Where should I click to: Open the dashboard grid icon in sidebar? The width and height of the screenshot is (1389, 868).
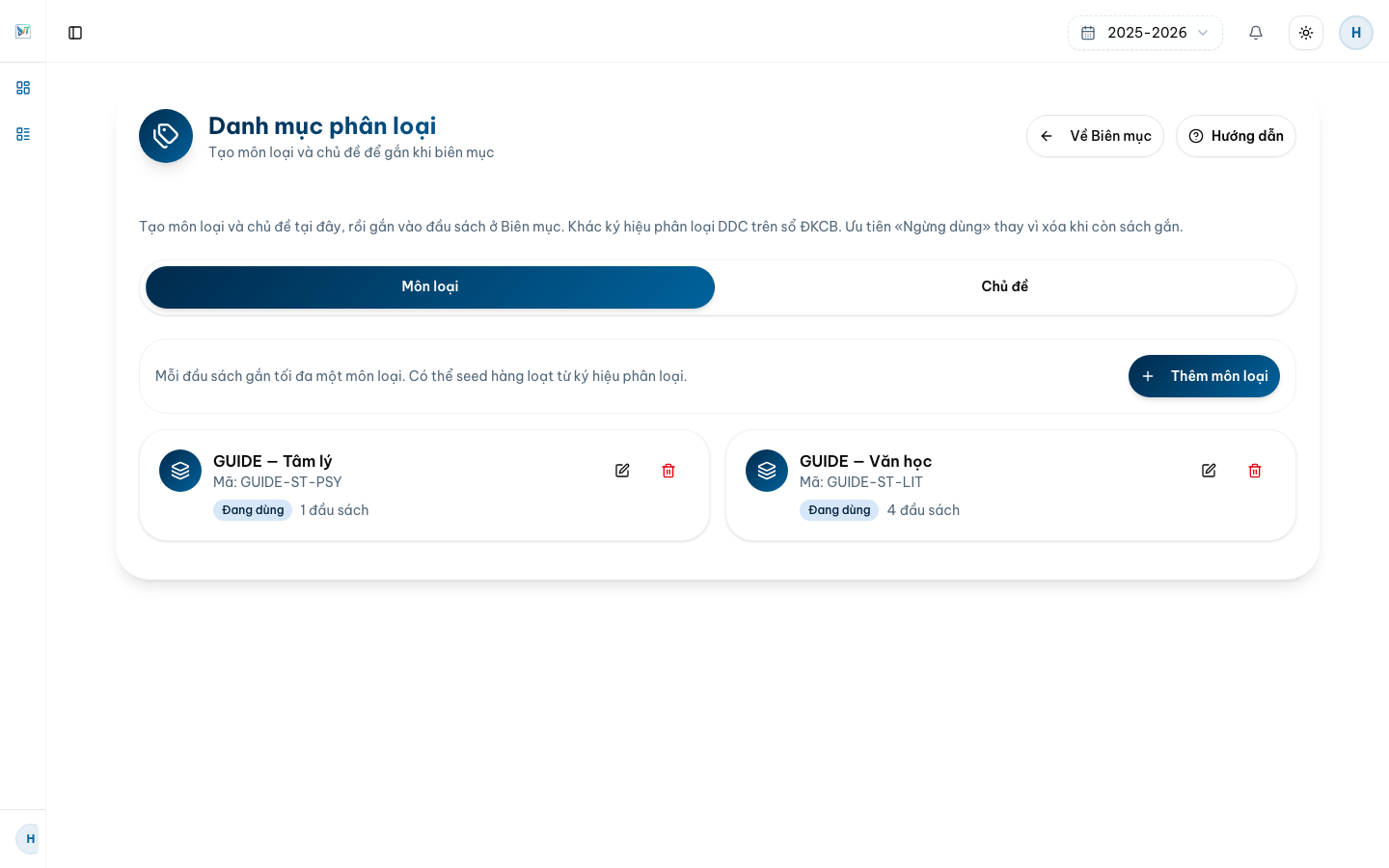[x=23, y=88]
